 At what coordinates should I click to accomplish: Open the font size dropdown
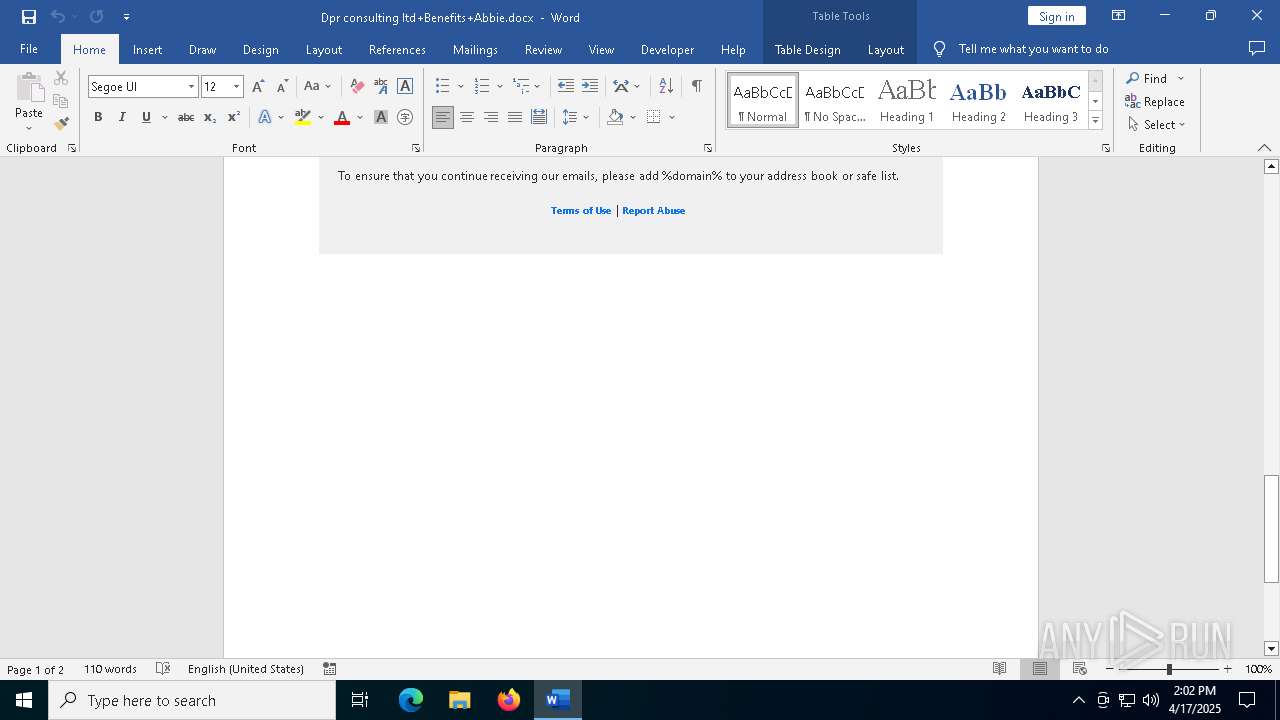pos(237,87)
